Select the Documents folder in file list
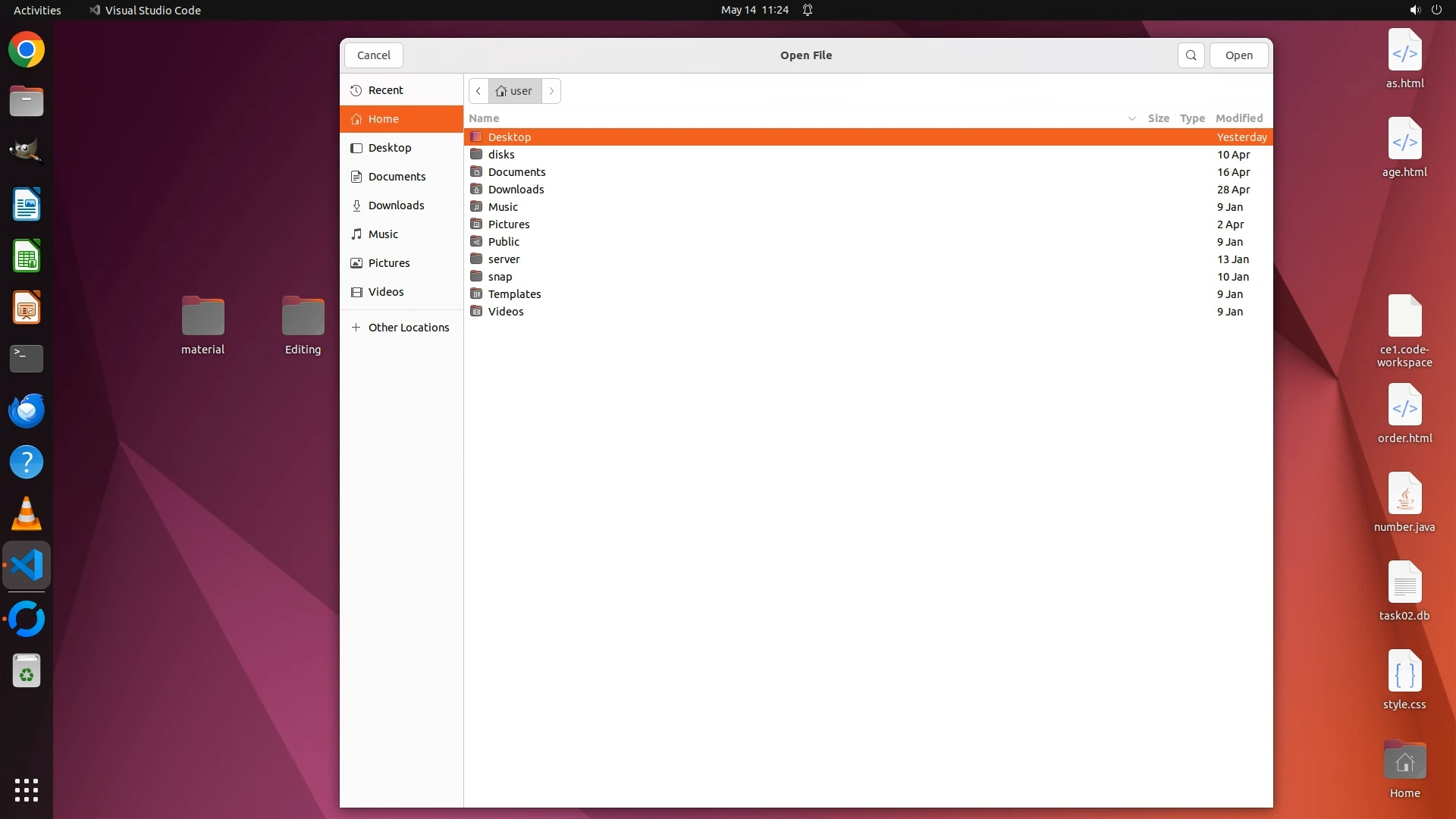 (x=516, y=172)
